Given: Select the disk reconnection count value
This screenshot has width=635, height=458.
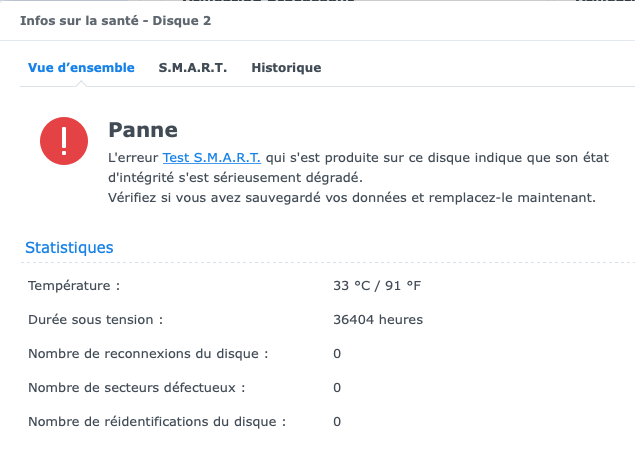Looking at the screenshot, I should (x=337, y=354).
